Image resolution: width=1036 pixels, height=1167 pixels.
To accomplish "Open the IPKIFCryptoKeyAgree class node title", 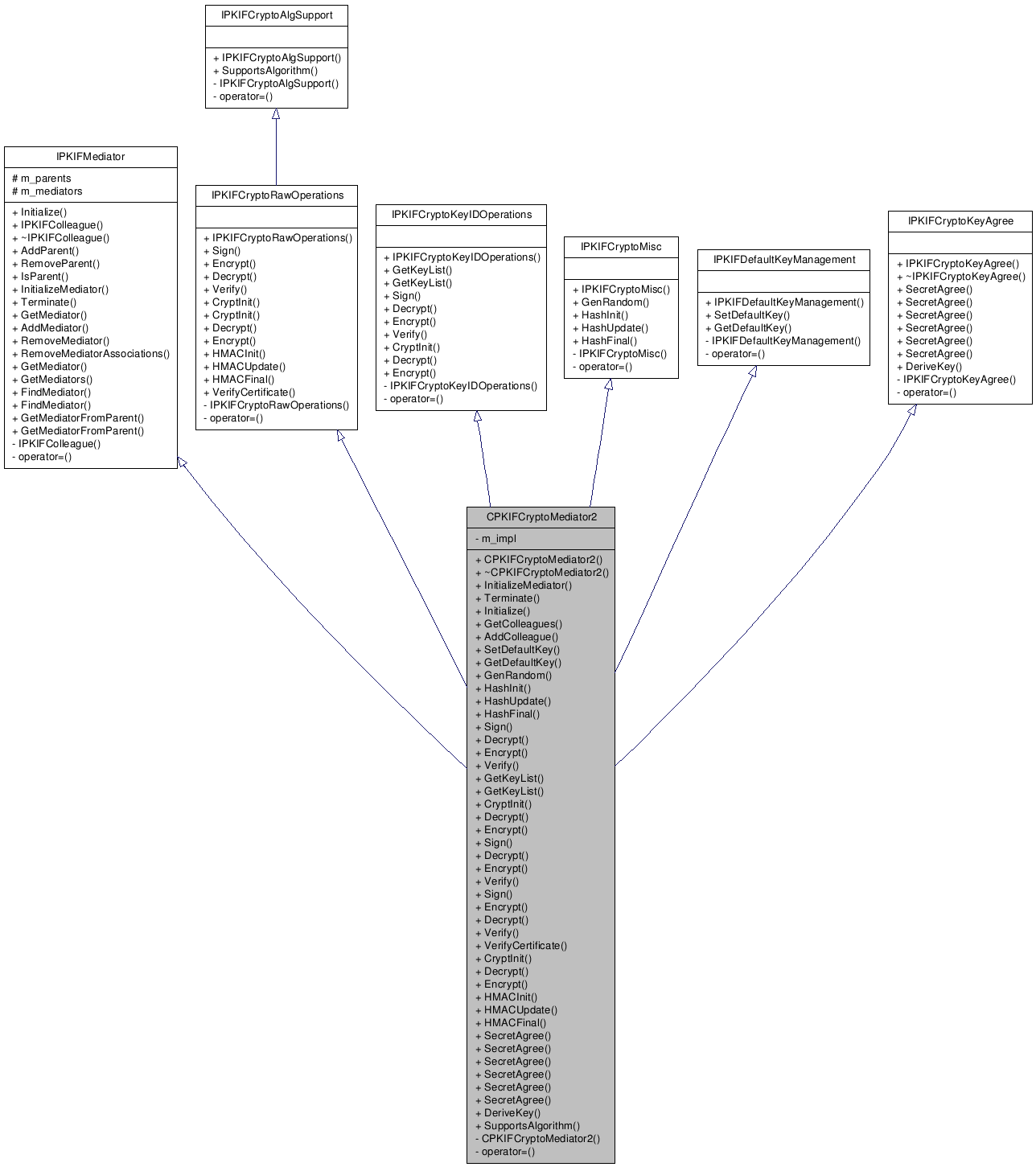I will 960,220.
